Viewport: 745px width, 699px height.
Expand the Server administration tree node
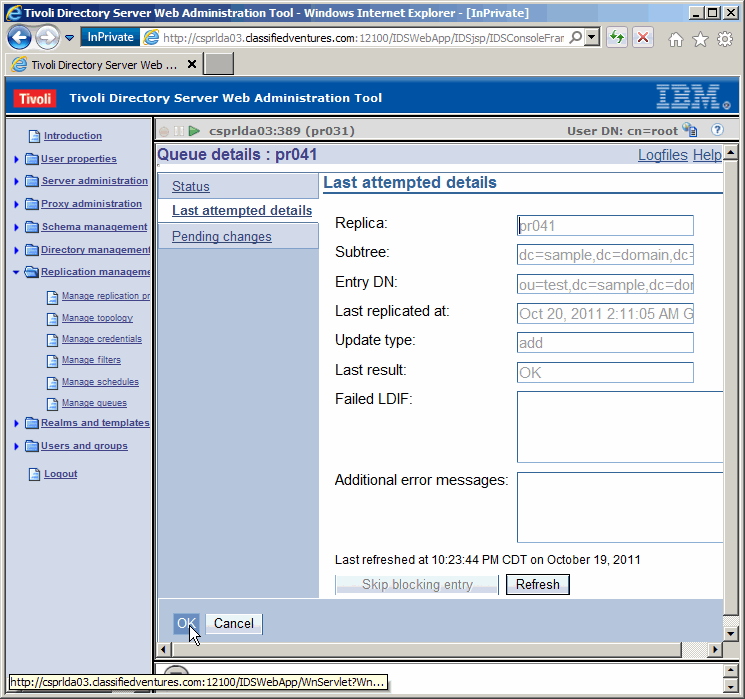point(17,182)
